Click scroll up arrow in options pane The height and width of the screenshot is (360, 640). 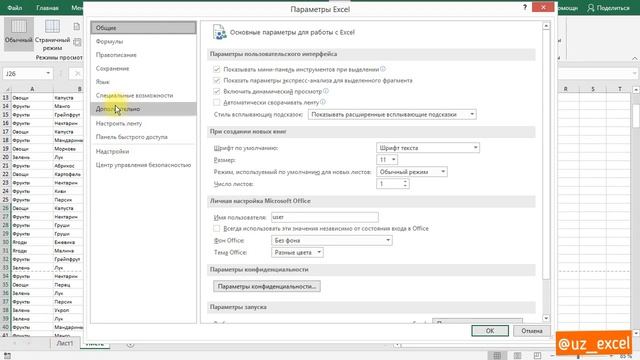(546, 26)
